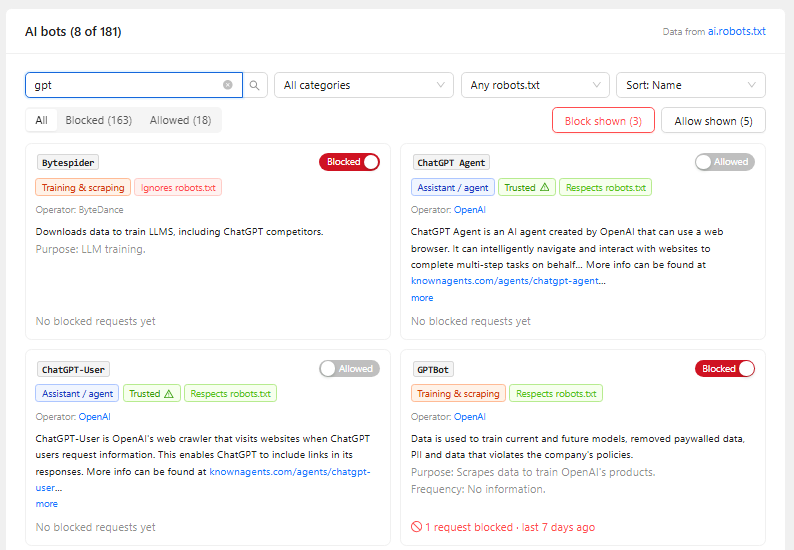This screenshot has width=794, height=550.
Task: Click the AI bots (8 of 181) heading
Action: click(73, 31)
